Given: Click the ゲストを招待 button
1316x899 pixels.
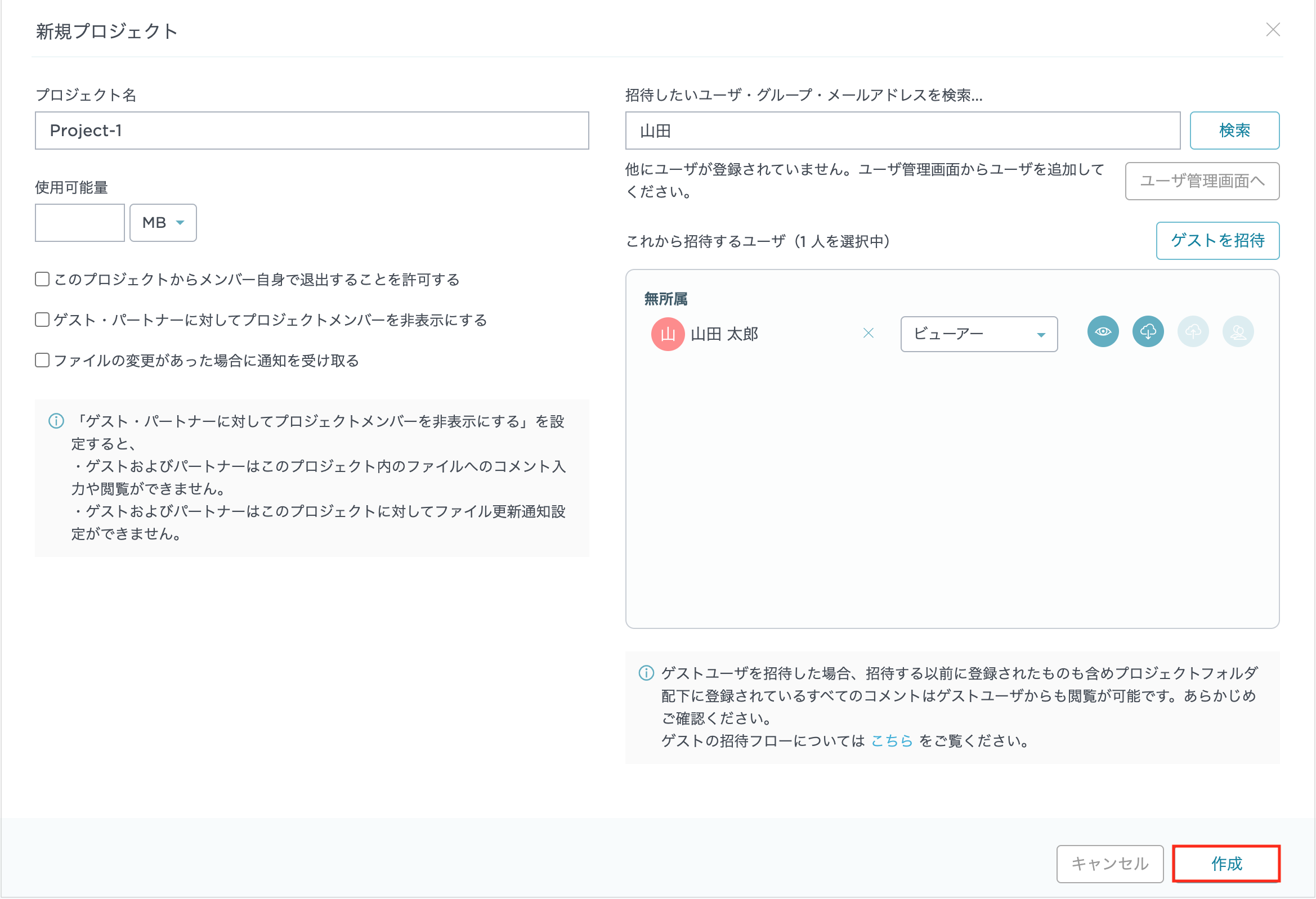Looking at the screenshot, I should (x=1217, y=241).
